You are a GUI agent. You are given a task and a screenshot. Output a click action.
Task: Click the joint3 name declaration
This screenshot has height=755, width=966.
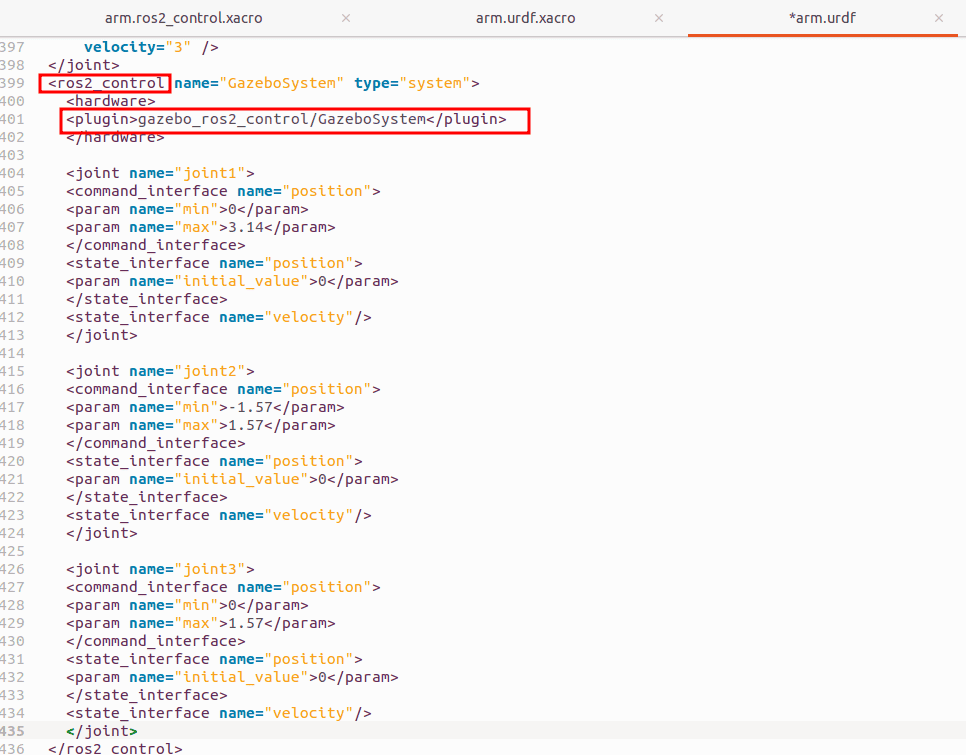click(160, 569)
